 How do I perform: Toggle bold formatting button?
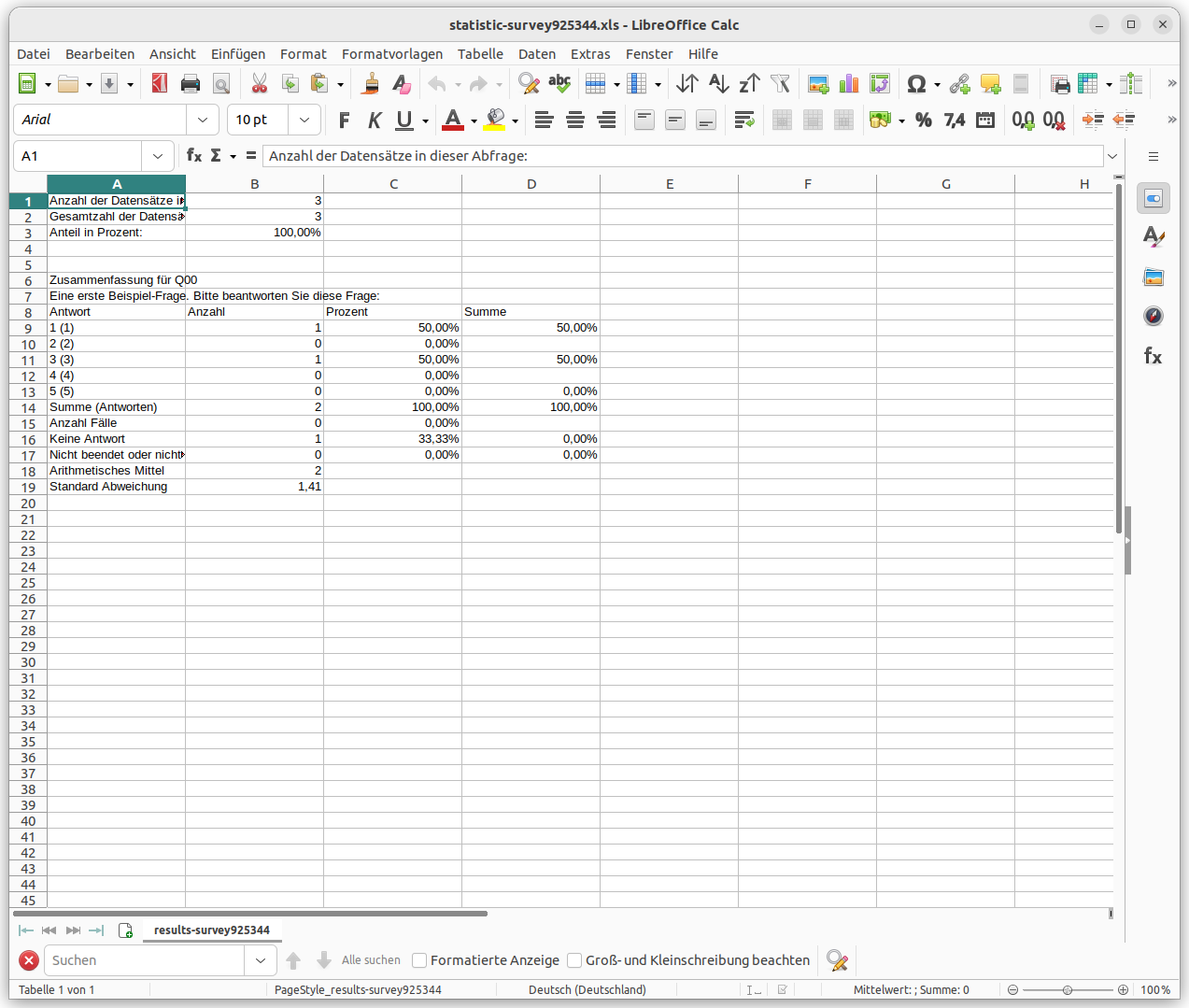[344, 120]
